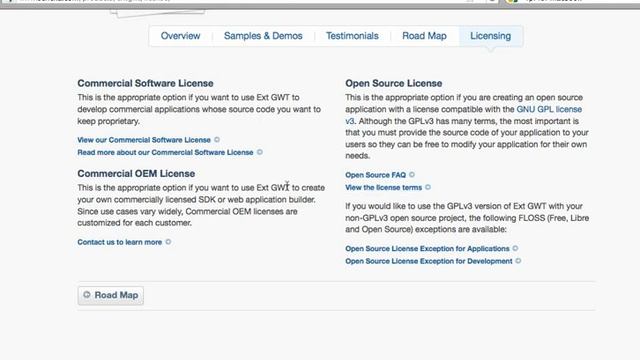Click arrow icon next to Contact us to learn more
Viewport: 640px width, 360px height.
click(x=168, y=242)
